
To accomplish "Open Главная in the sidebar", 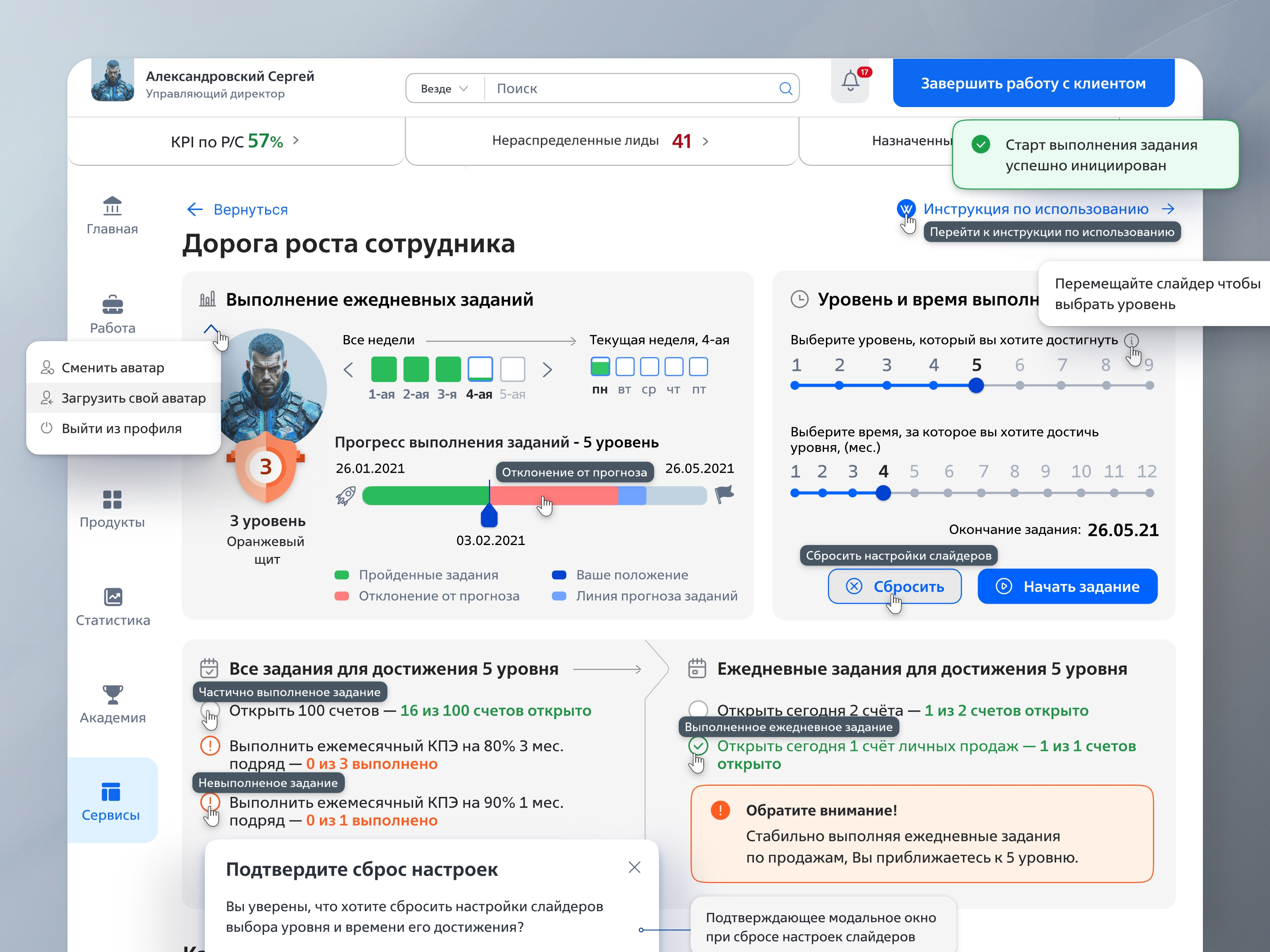I will click(113, 216).
